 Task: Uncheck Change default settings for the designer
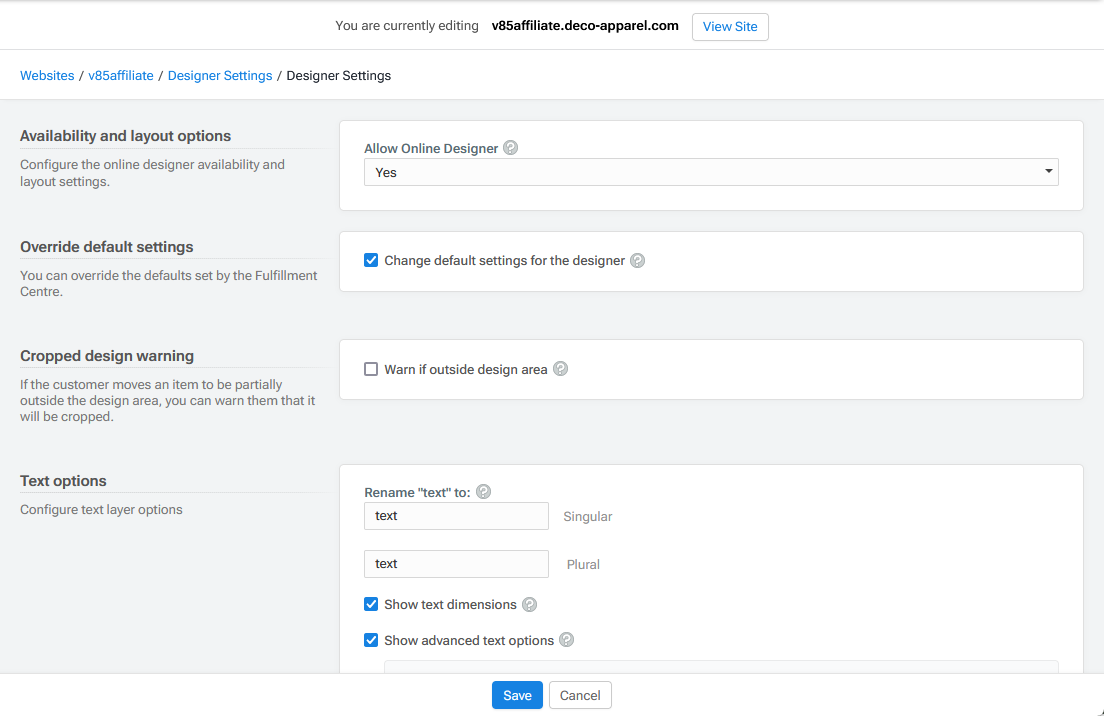pos(371,261)
